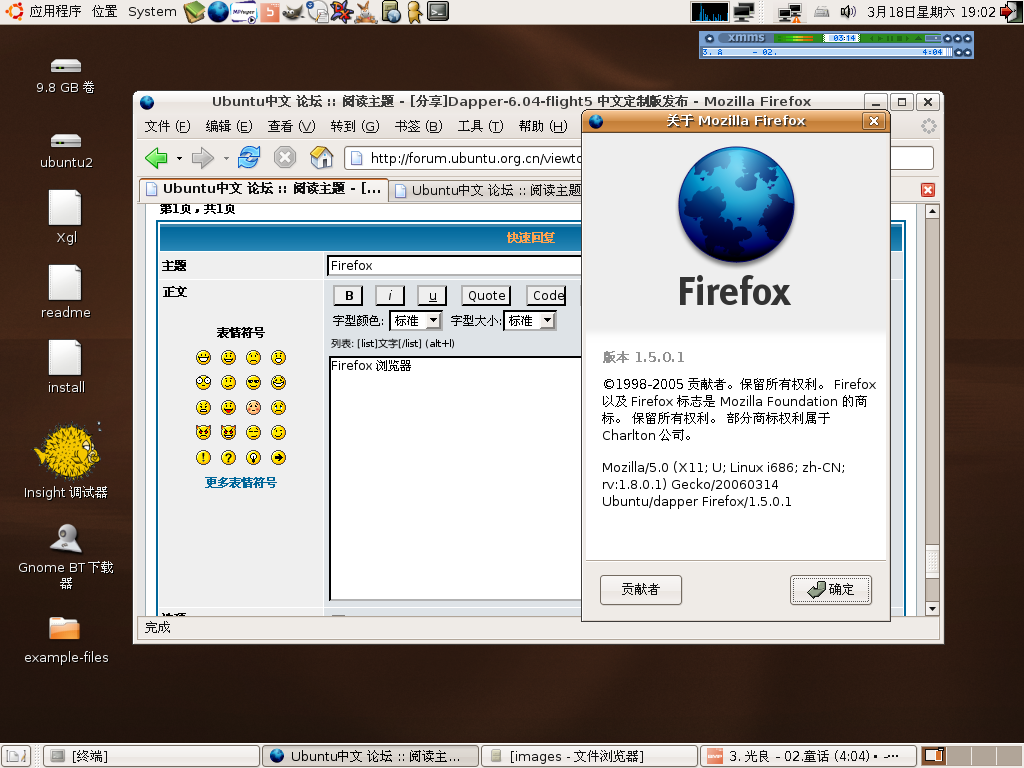Click the Firefox forward arrow button
The height and width of the screenshot is (768, 1024).
202,157
